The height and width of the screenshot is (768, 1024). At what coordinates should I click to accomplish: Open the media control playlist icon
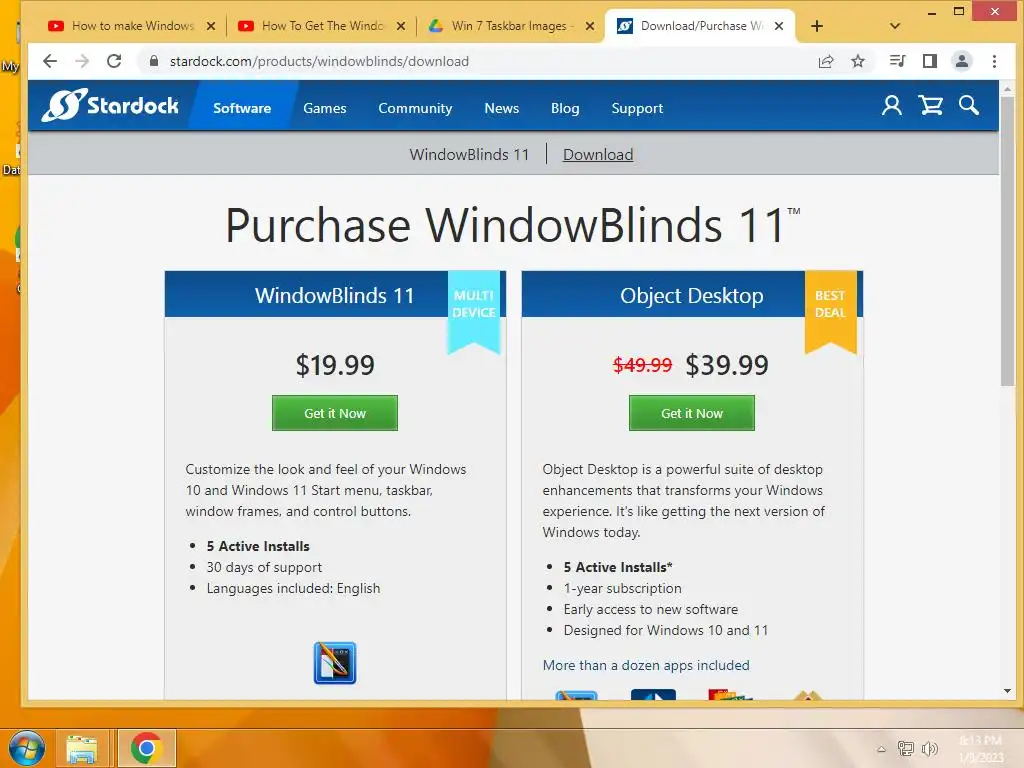click(x=897, y=61)
